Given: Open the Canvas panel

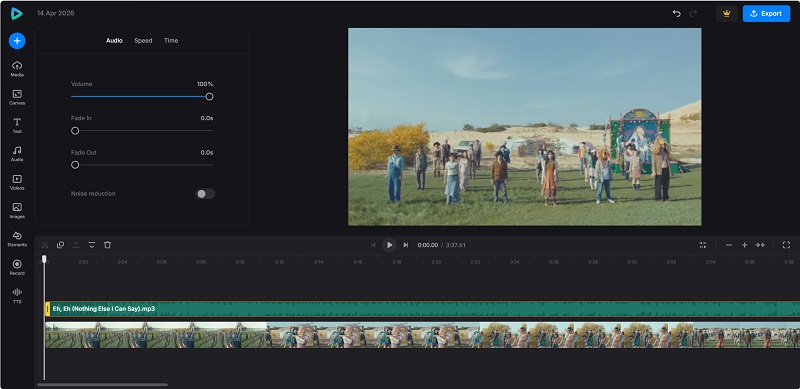Looking at the screenshot, I should click(17, 97).
